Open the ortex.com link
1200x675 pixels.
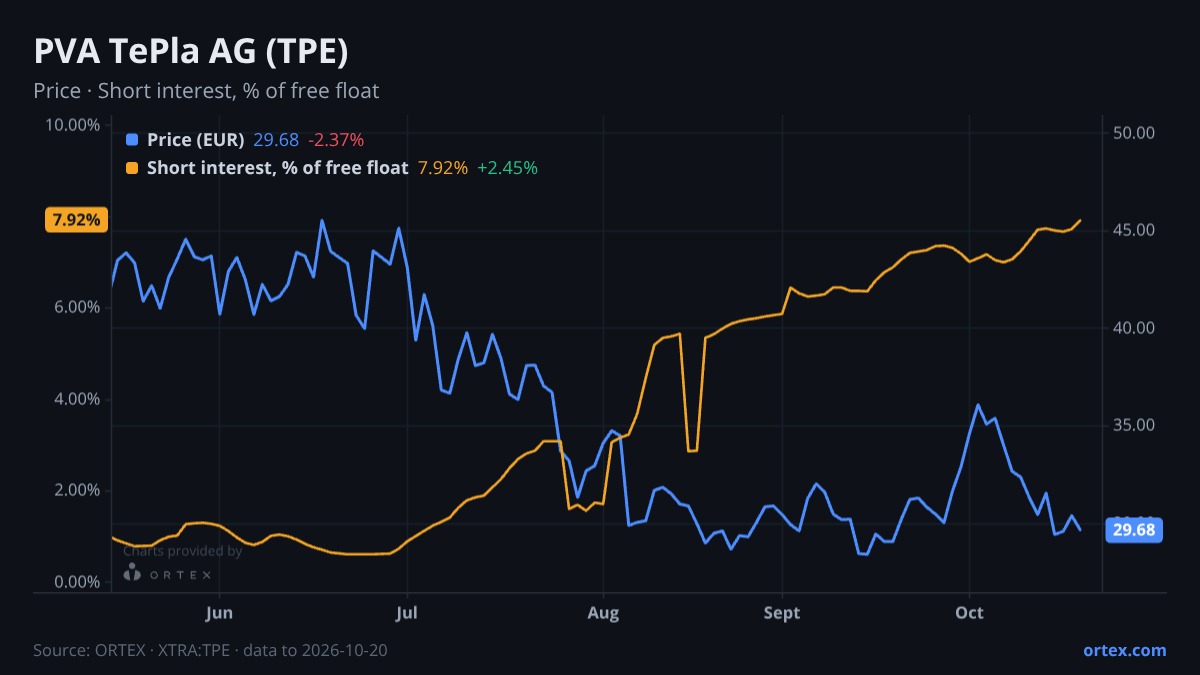tap(1124, 650)
